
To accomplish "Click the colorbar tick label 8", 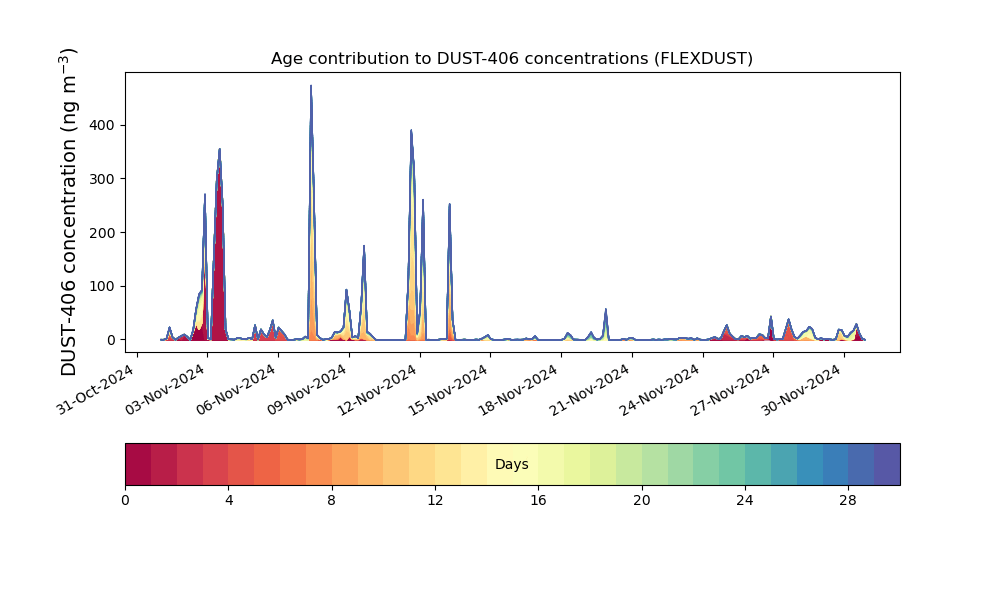I will [x=332, y=501].
